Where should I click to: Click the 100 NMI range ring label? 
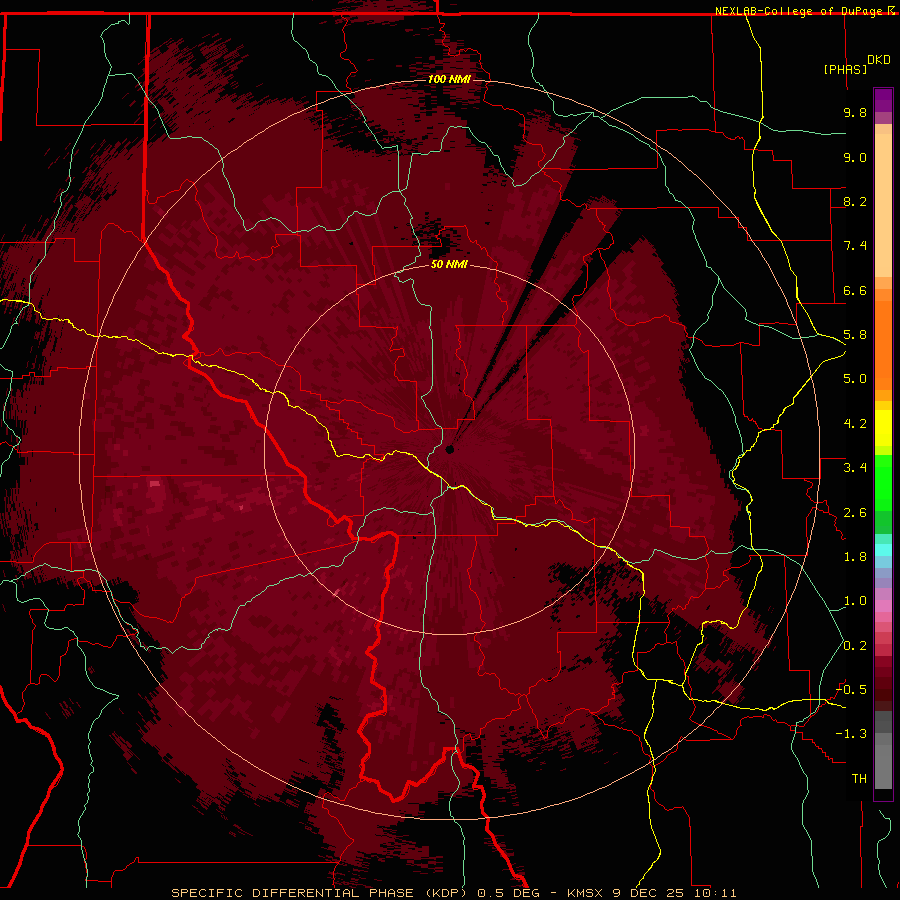pos(449,79)
